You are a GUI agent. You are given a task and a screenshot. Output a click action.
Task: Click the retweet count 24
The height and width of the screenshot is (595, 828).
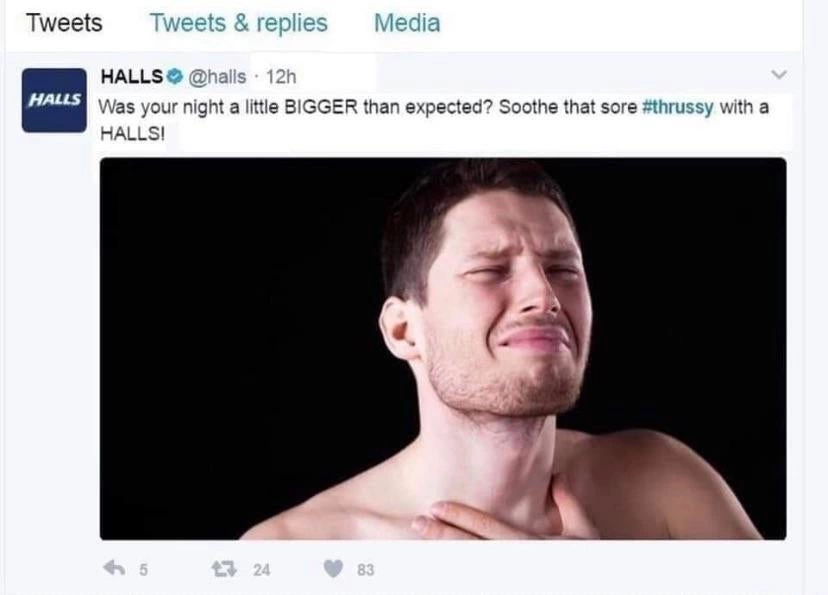261,570
